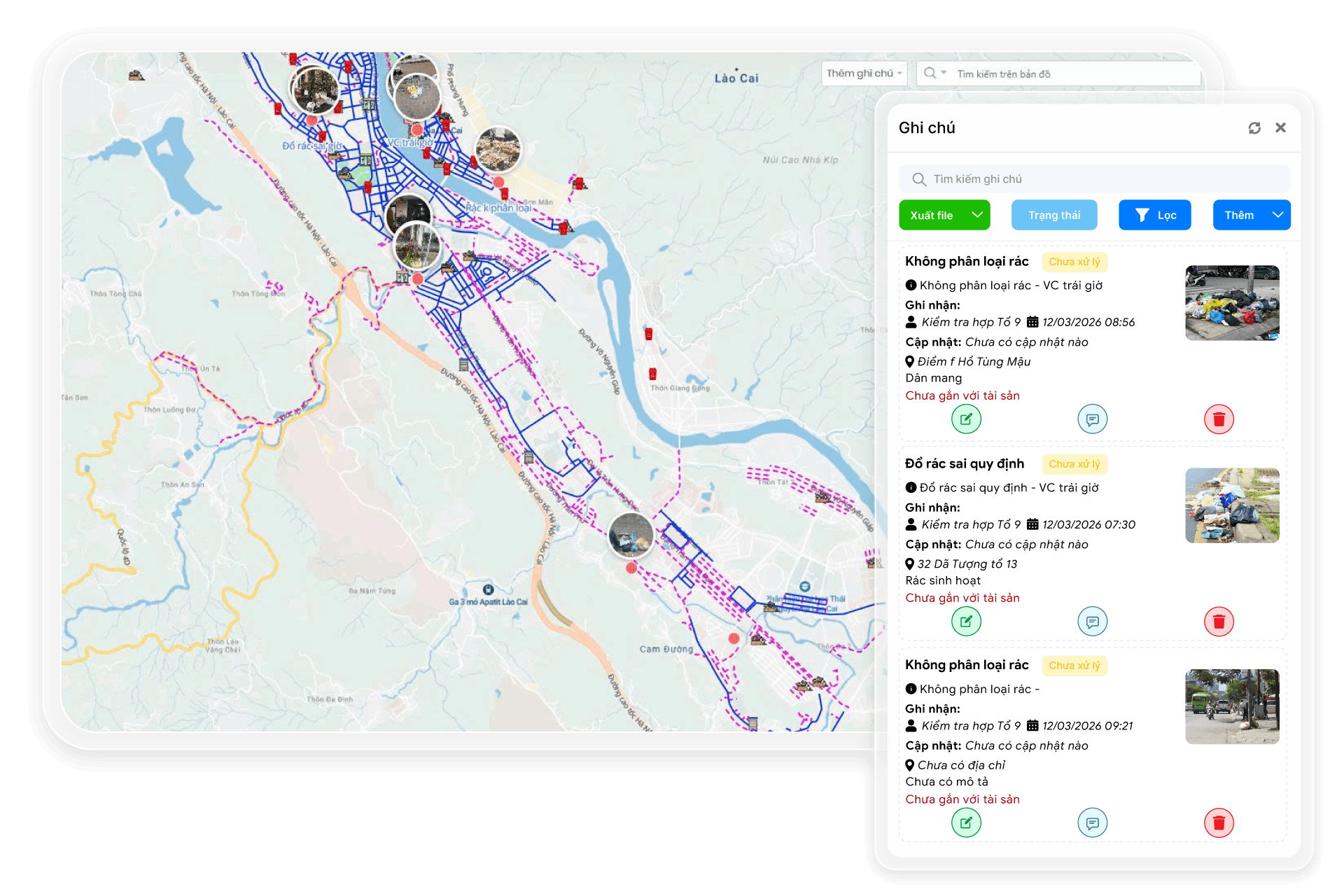The image size is (1344, 896).
Task: Open the Thêm ghi chú dropdown on map
Action: click(x=864, y=73)
